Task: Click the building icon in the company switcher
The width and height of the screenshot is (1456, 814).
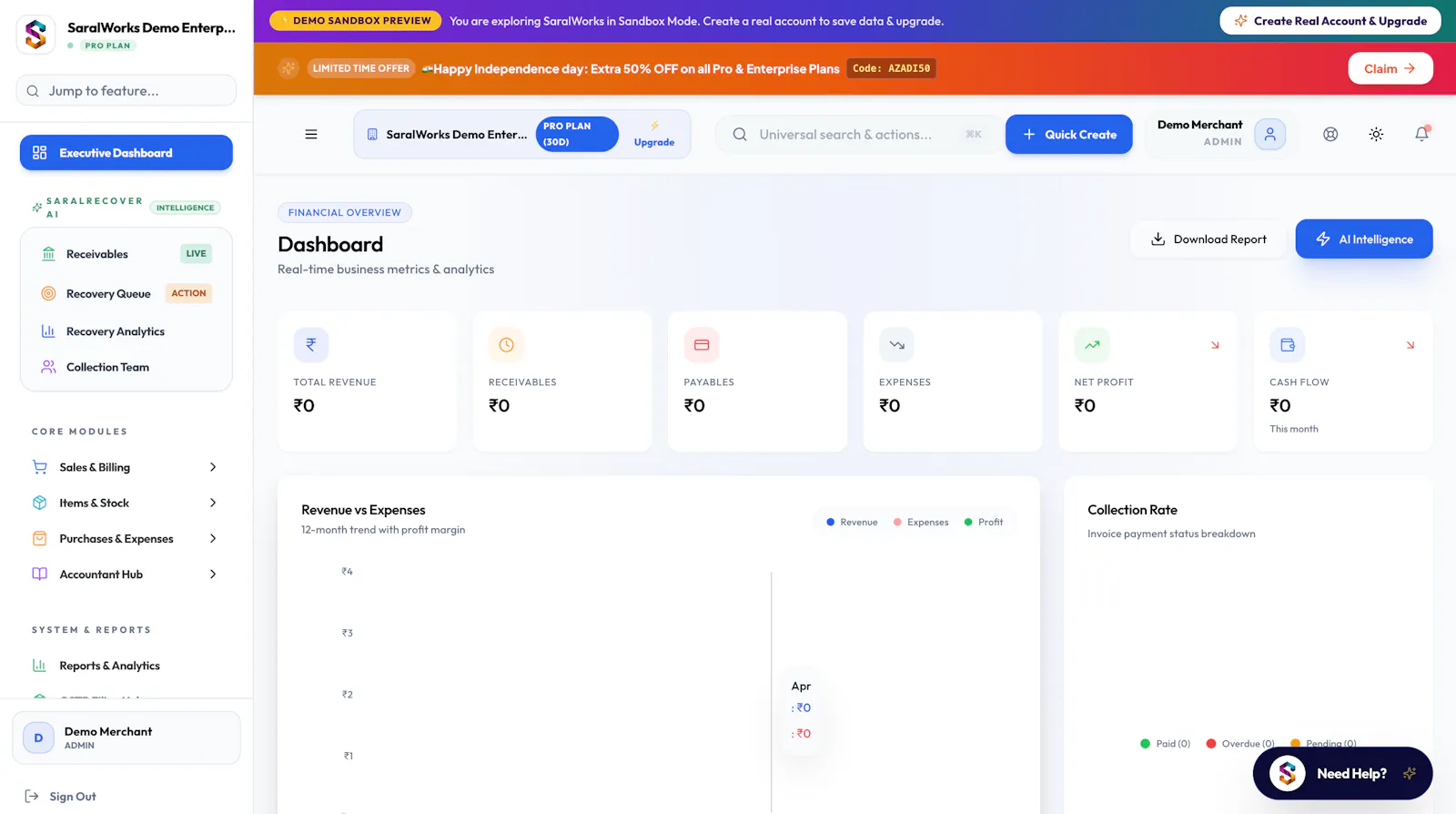Action: 372,135
